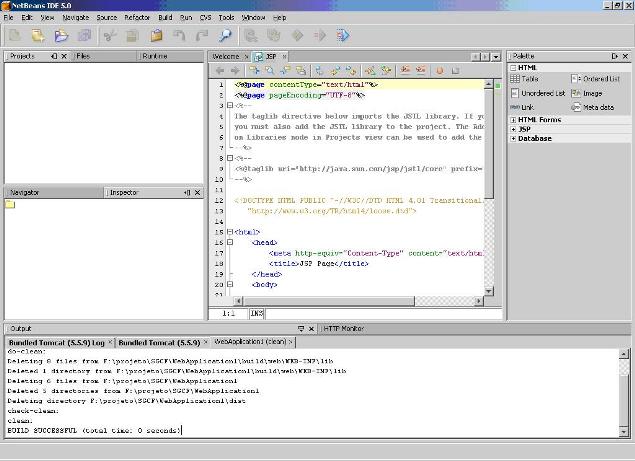Expand the Database palette category
Image resolution: width=635 pixels, height=461 pixels.
click(x=534, y=139)
